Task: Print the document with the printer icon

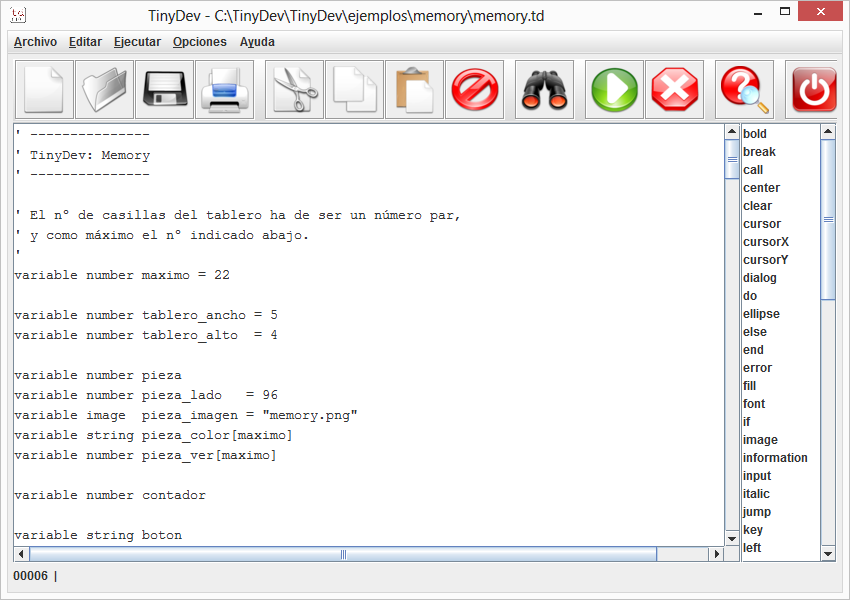Action: point(224,89)
